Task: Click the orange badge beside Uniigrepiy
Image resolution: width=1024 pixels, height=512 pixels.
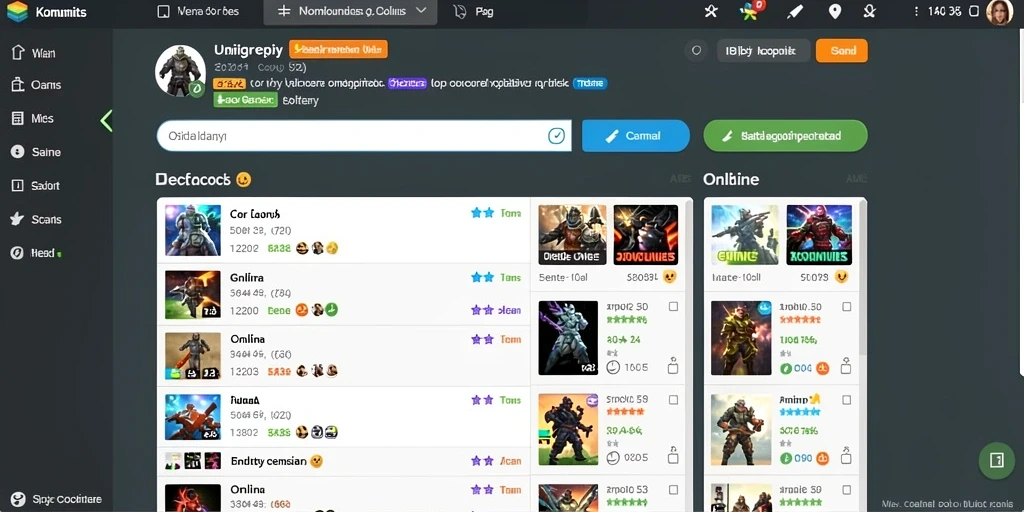Action: pyautogui.click(x=338, y=49)
